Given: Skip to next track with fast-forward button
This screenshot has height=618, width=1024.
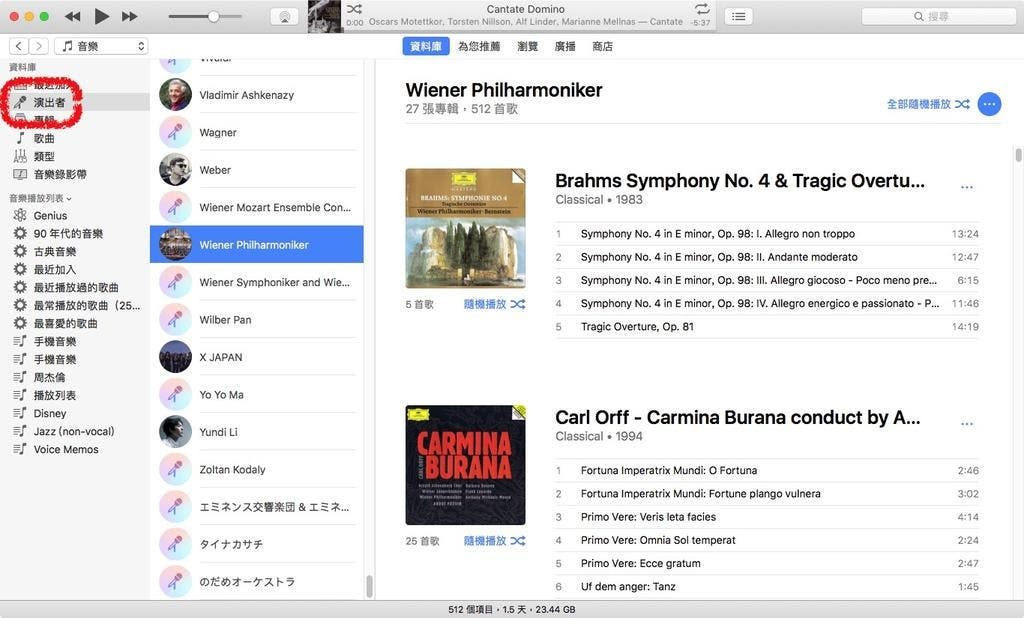Looking at the screenshot, I should coord(129,16).
